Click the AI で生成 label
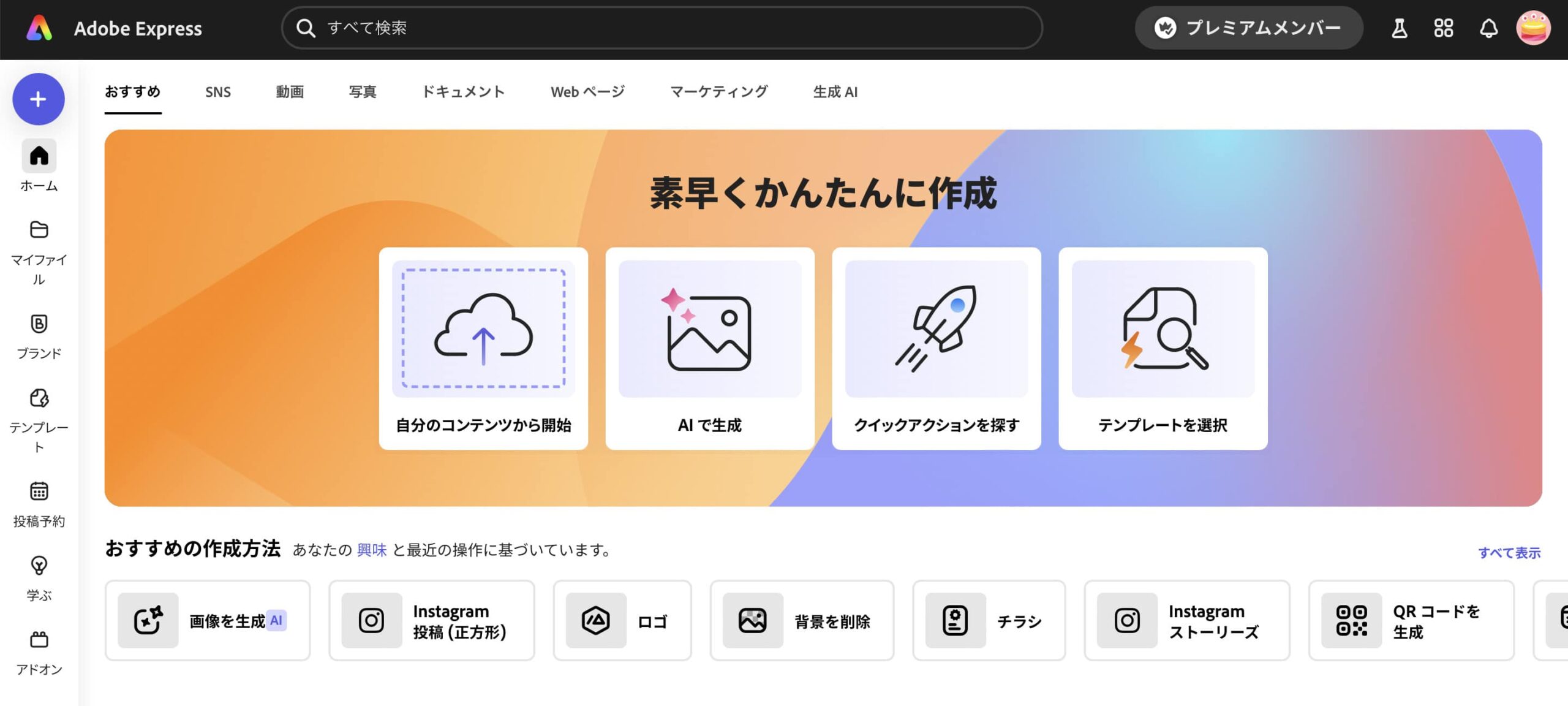Screen dimensions: 1568x706 (710, 425)
